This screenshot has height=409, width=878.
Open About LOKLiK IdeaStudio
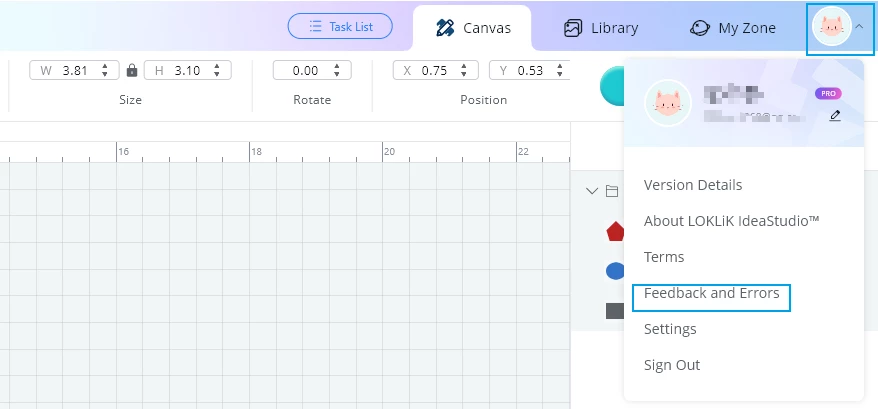click(731, 221)
